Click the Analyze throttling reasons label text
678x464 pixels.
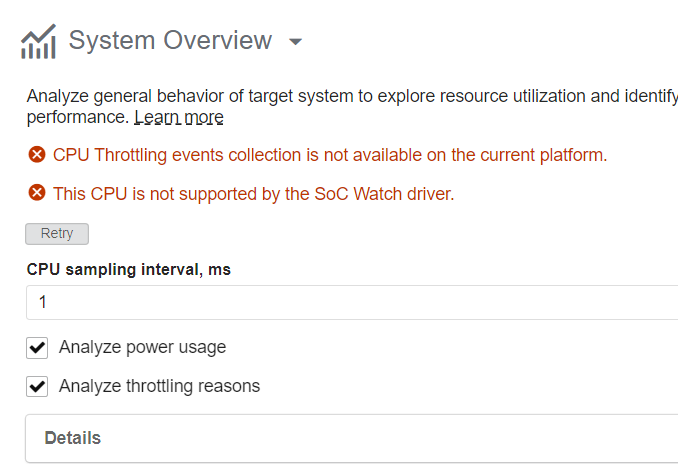pyautogui.click(x=159, y=386)
